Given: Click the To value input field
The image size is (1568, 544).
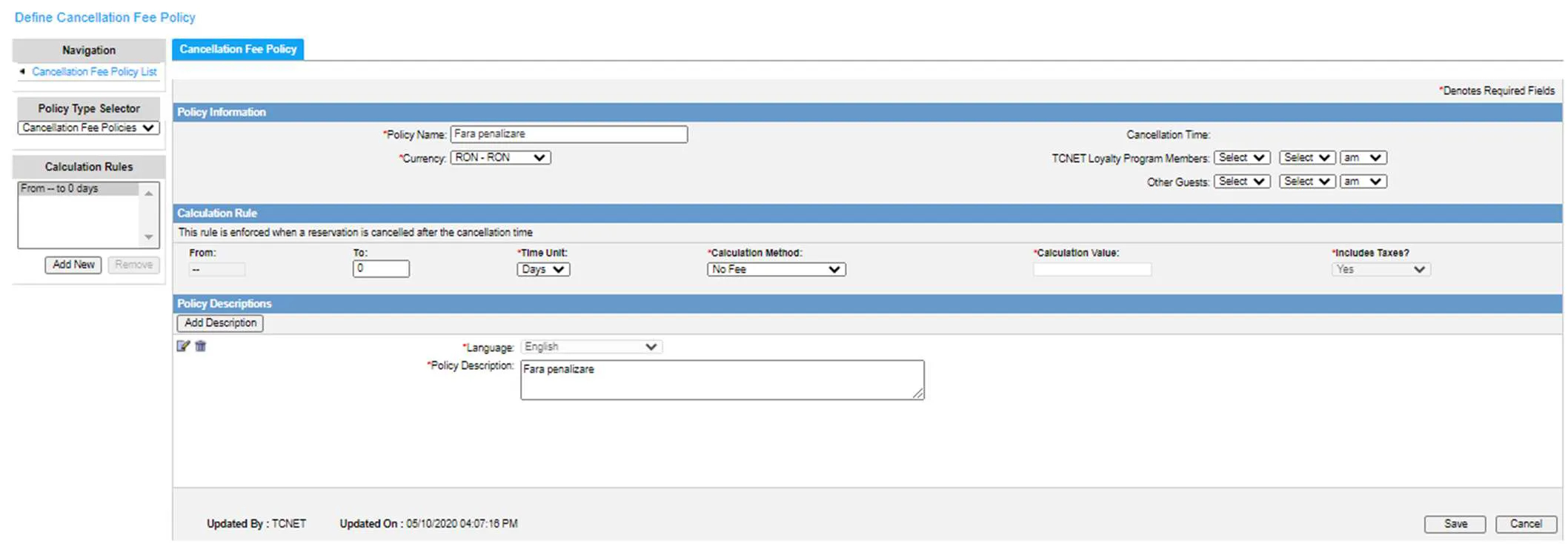Looking at the screenshot, I should coord(381,268).
